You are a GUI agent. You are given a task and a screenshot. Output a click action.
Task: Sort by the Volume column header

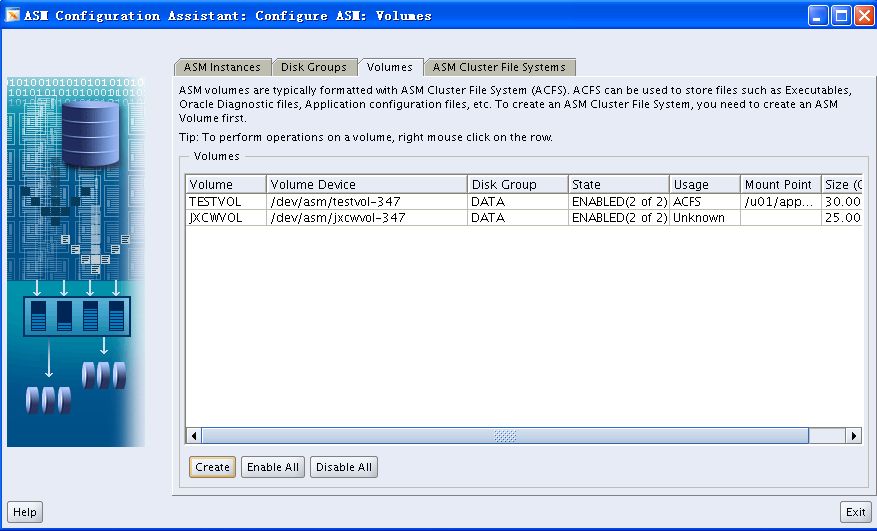226,185
